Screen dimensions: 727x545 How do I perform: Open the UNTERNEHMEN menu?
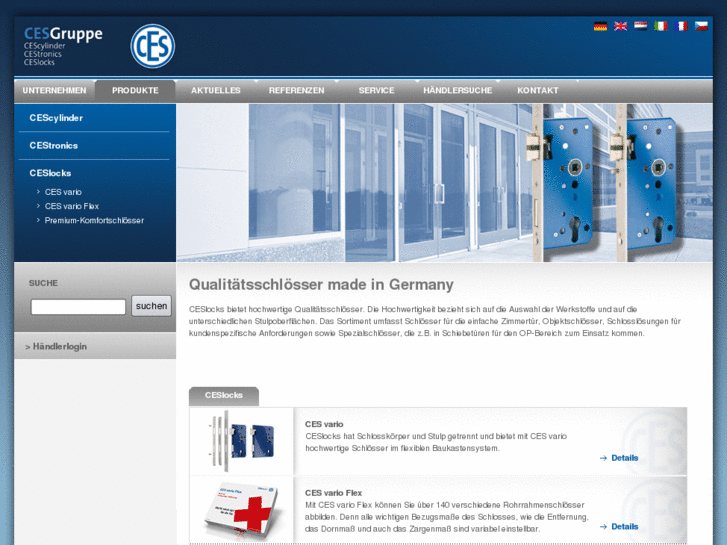tap(55, 91)
